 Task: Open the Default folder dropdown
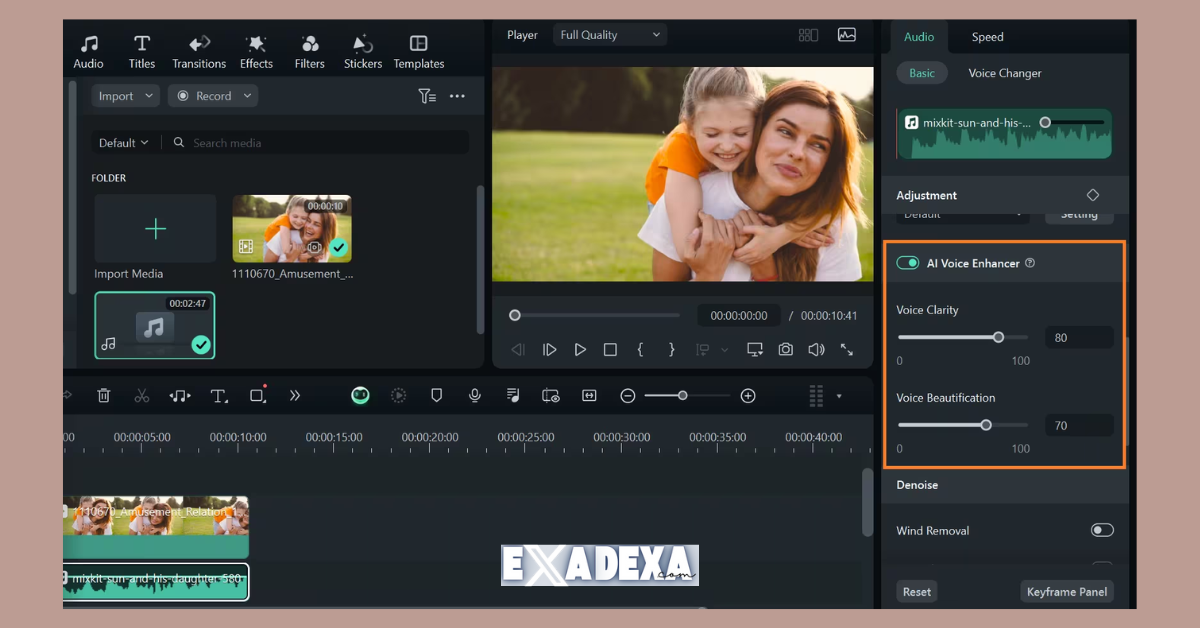click(x=122, y=142)
